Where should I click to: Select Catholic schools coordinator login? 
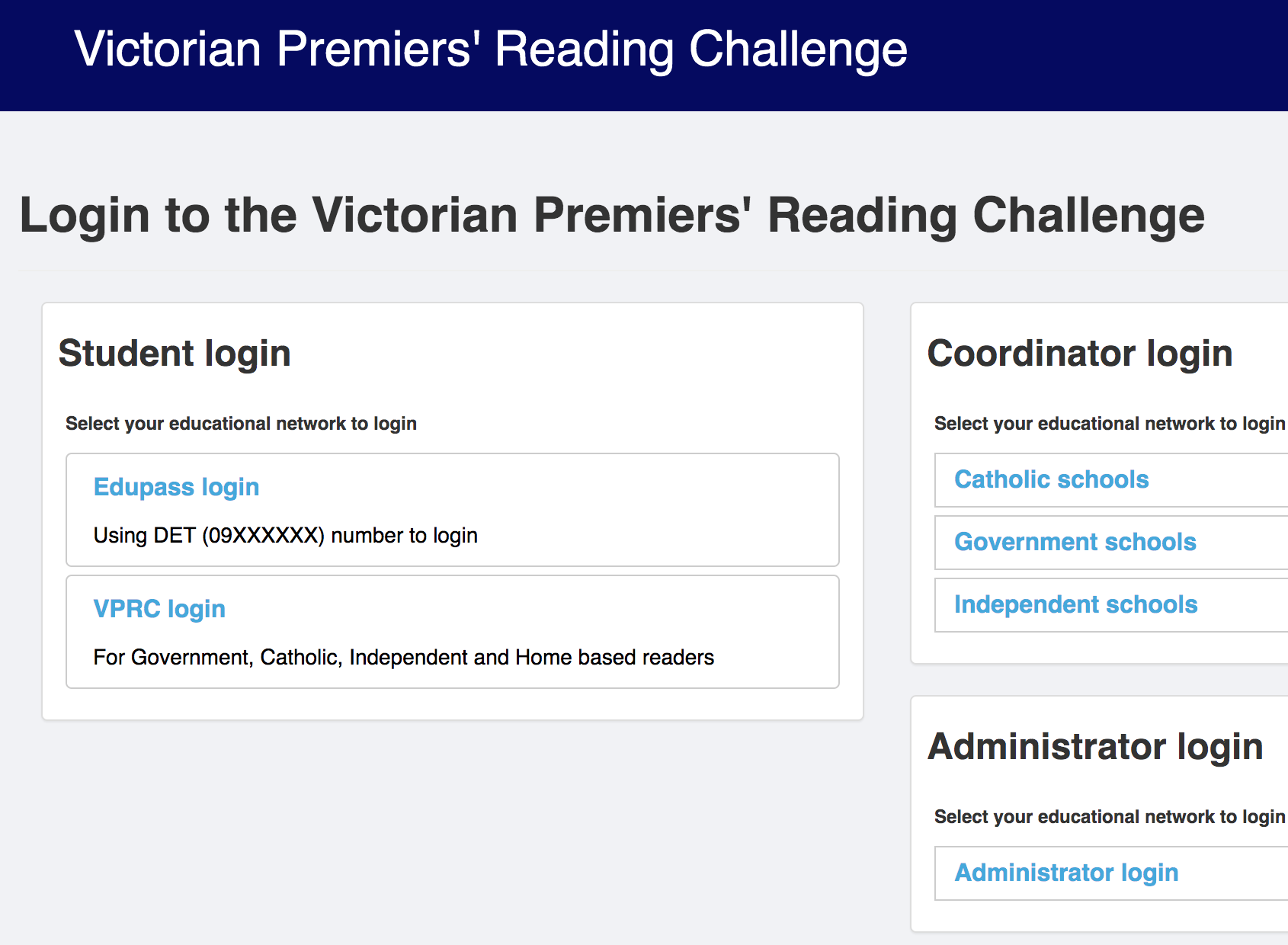1051,479
